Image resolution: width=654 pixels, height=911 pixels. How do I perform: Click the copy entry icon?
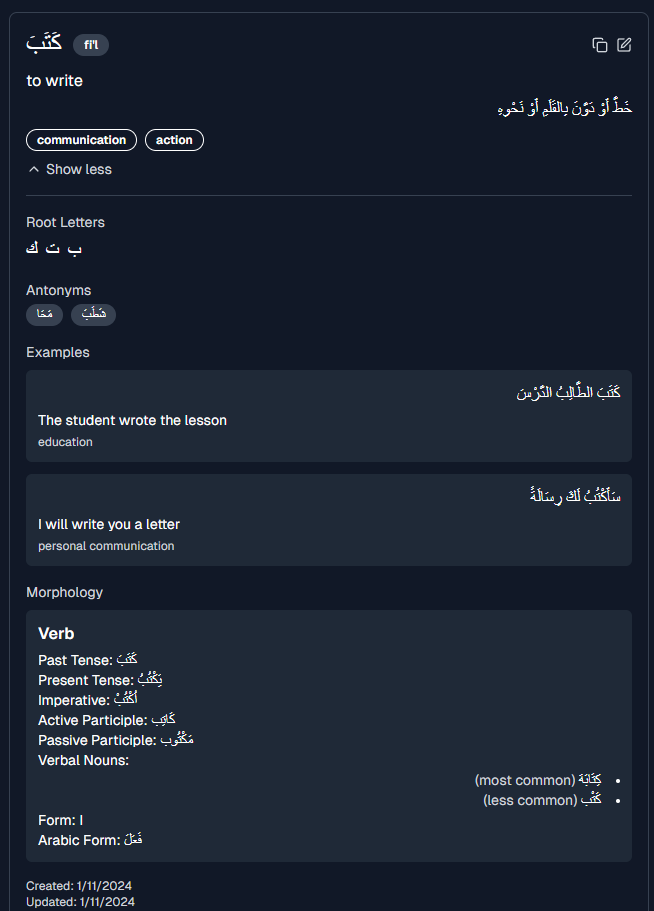click(x=599, y=45)
